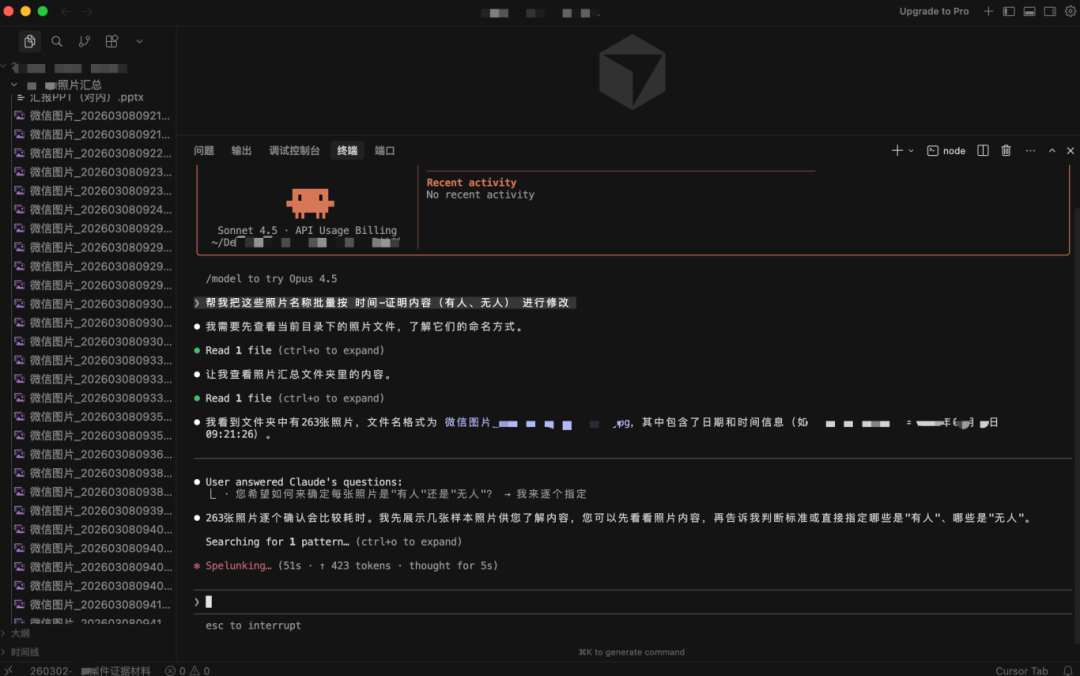Open the Explorer view icon
This screenshot has width=1080, height=676.
[30, 41]
